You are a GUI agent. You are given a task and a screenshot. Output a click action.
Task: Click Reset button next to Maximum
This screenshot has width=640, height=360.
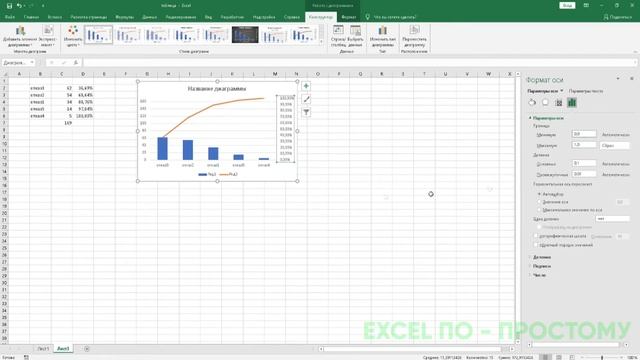[x=615, y=145]
